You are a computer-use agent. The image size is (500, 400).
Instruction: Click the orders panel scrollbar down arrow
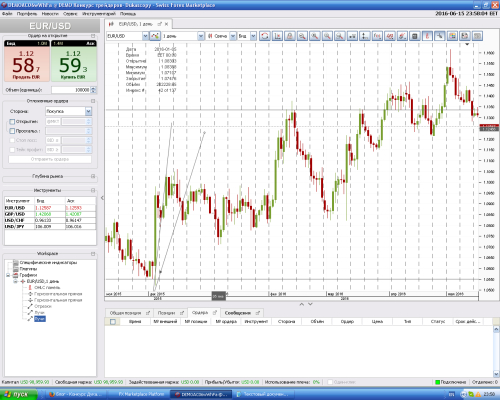pyautogui.click(x=496, y=373)
